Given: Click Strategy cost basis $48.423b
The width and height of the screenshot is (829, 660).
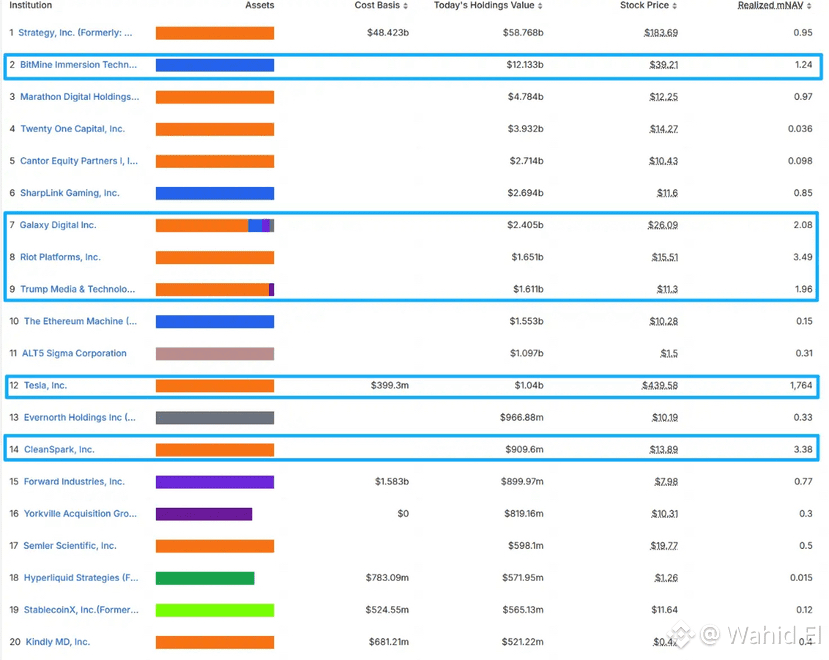Looking at the screenshot, I should pos(388,33).
